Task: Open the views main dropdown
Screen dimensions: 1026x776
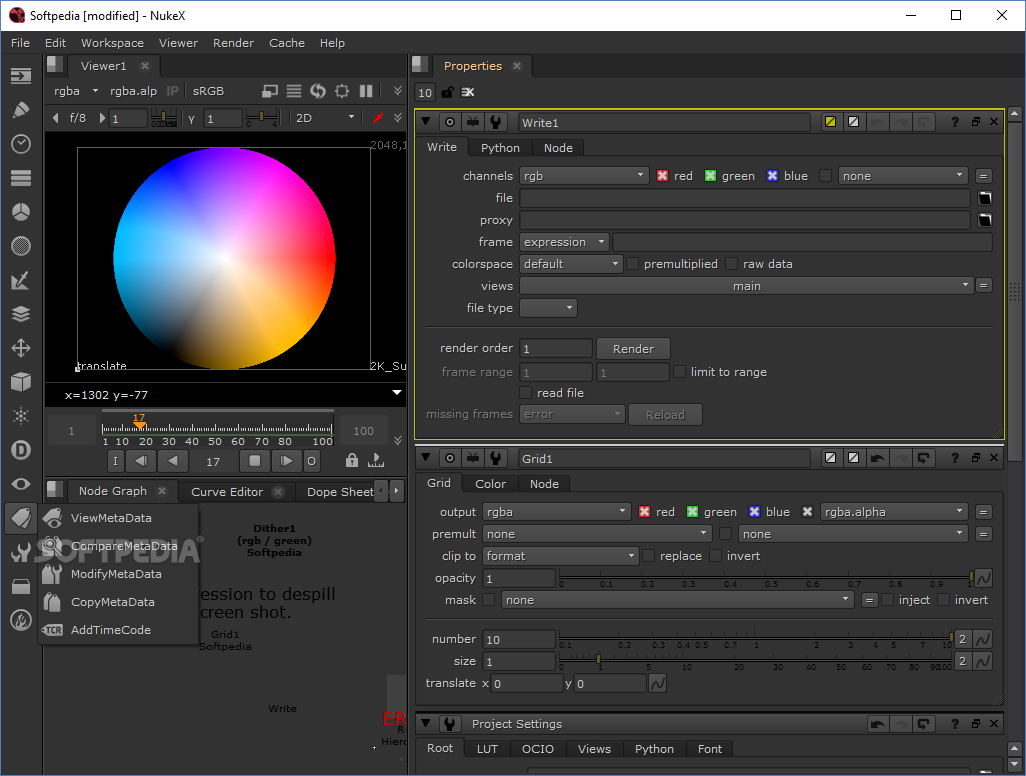Action: tap(746, 286)
